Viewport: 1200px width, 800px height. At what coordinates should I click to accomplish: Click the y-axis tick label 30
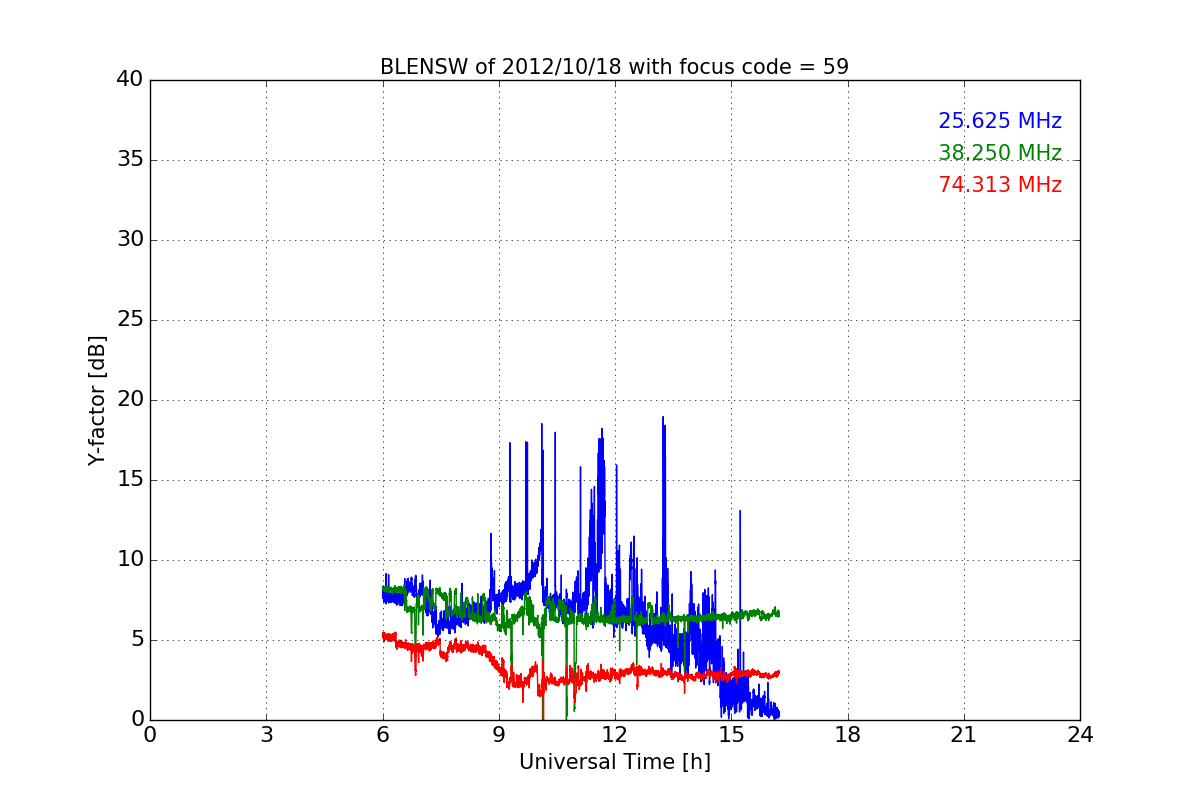[130, 240]
